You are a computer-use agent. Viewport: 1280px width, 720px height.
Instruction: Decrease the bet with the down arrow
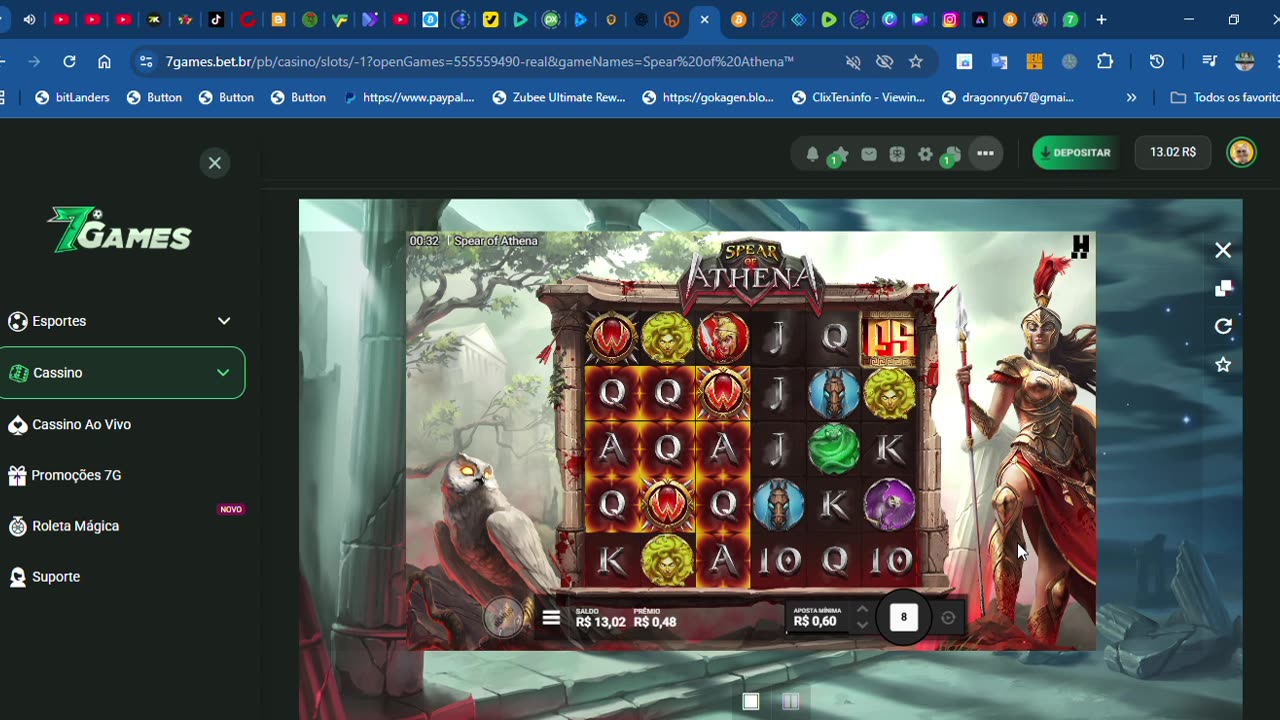[x=862, y=625]
